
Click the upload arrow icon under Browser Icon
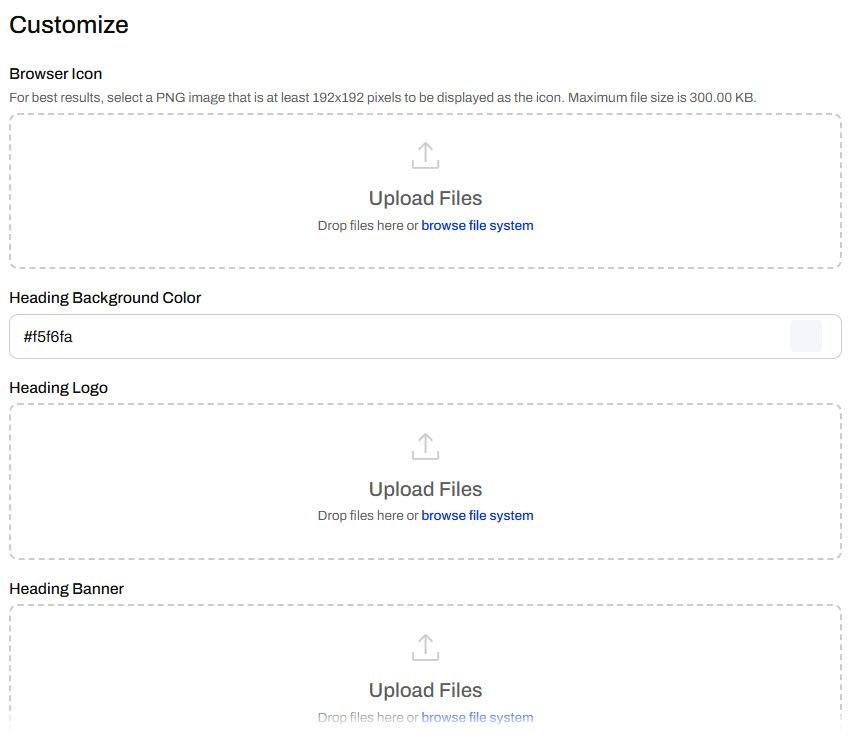click(x=425, y=156)
